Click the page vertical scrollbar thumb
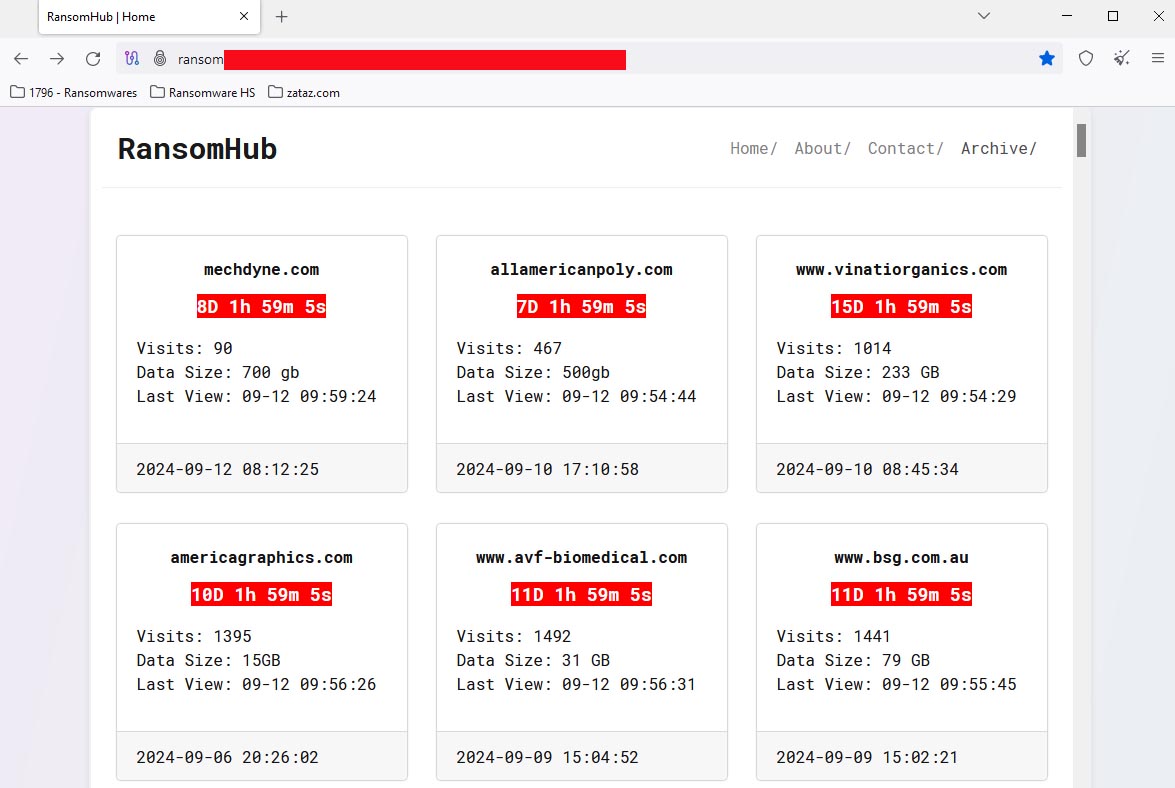 point(1081,141)
